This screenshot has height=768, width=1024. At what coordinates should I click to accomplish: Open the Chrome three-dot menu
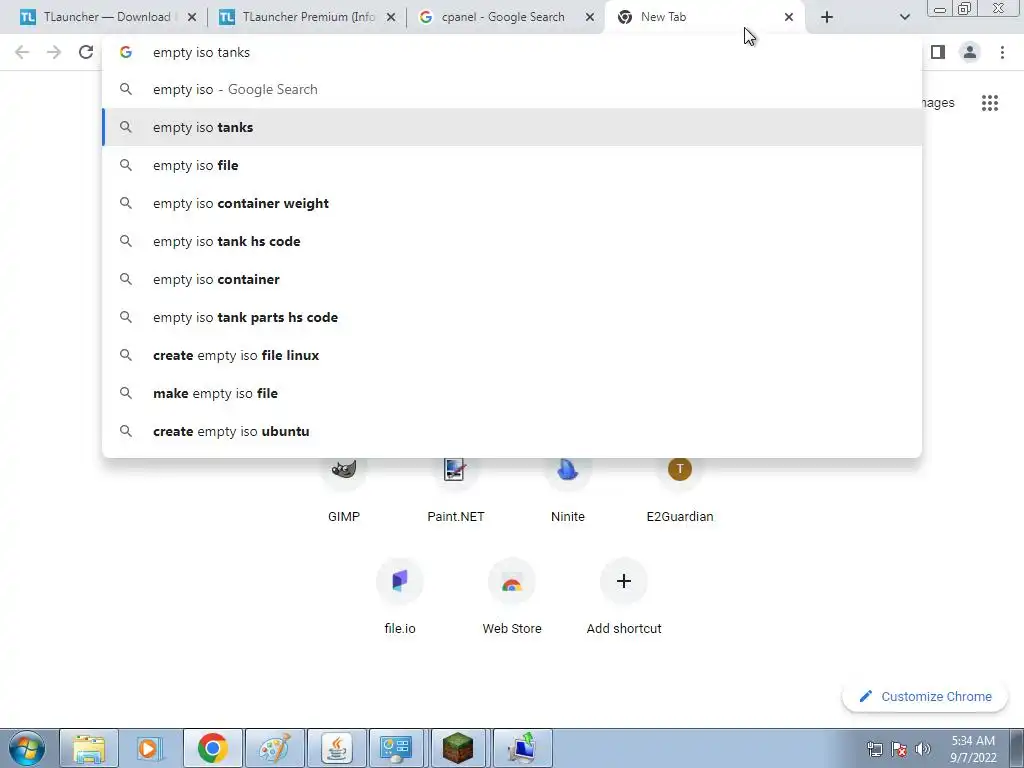pos(1002,52)
